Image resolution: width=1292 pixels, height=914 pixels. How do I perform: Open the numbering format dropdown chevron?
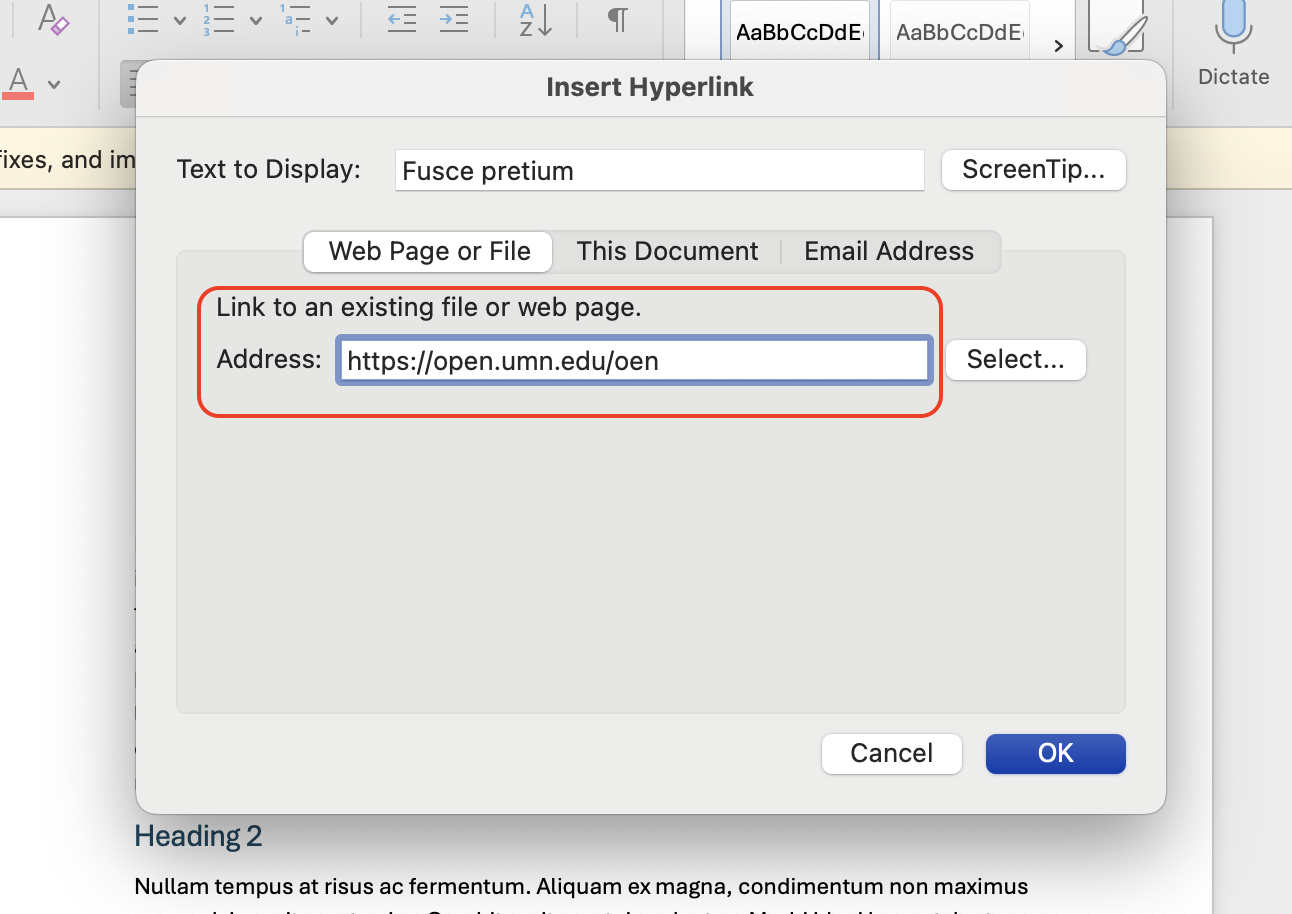coord(255,19)
